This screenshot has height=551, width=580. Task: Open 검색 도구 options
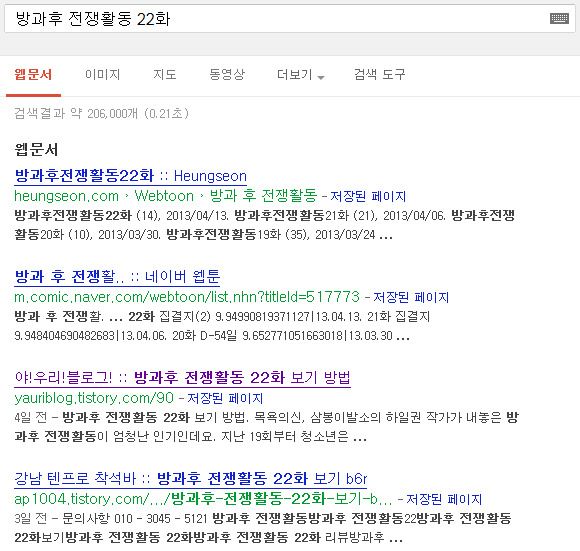click(x=380, y=75)
